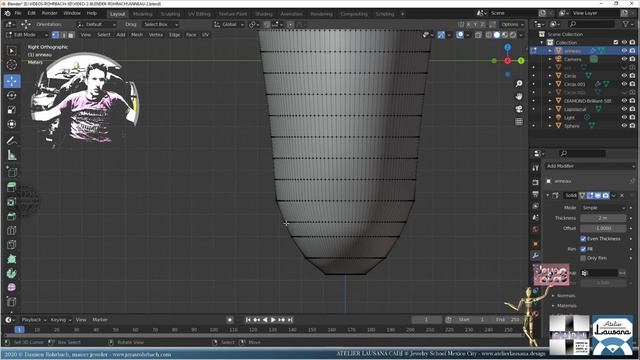Click the viewport zoom magnifier icon
The image size is (640, 360).
click(x=519, y=84)
